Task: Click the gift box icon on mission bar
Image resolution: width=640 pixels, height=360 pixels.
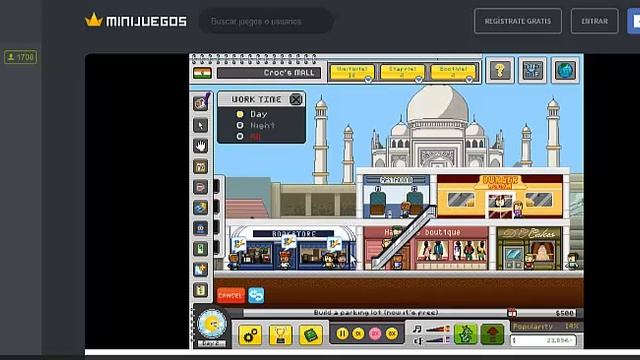Action: pyautogui.click(x=512, y=313)
